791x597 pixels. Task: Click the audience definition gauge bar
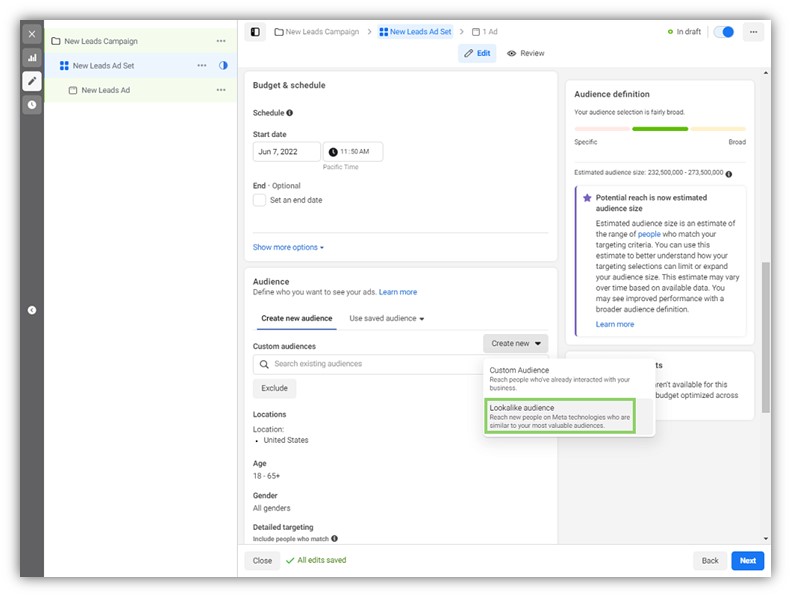click(x=660, y=129)
